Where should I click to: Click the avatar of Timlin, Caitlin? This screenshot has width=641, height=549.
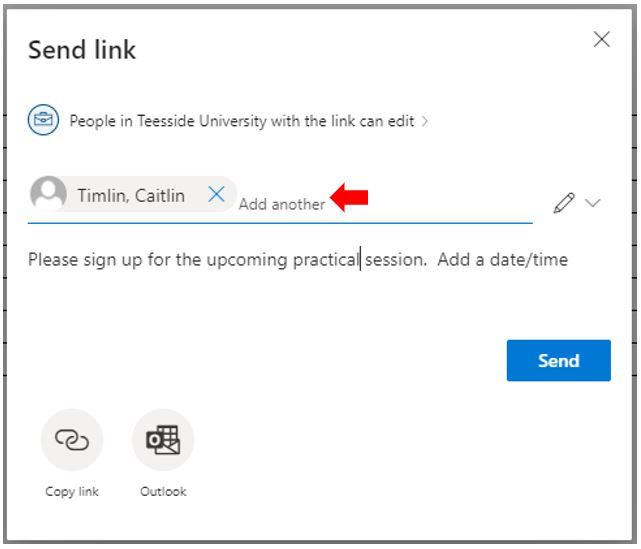tap(49, 194)
